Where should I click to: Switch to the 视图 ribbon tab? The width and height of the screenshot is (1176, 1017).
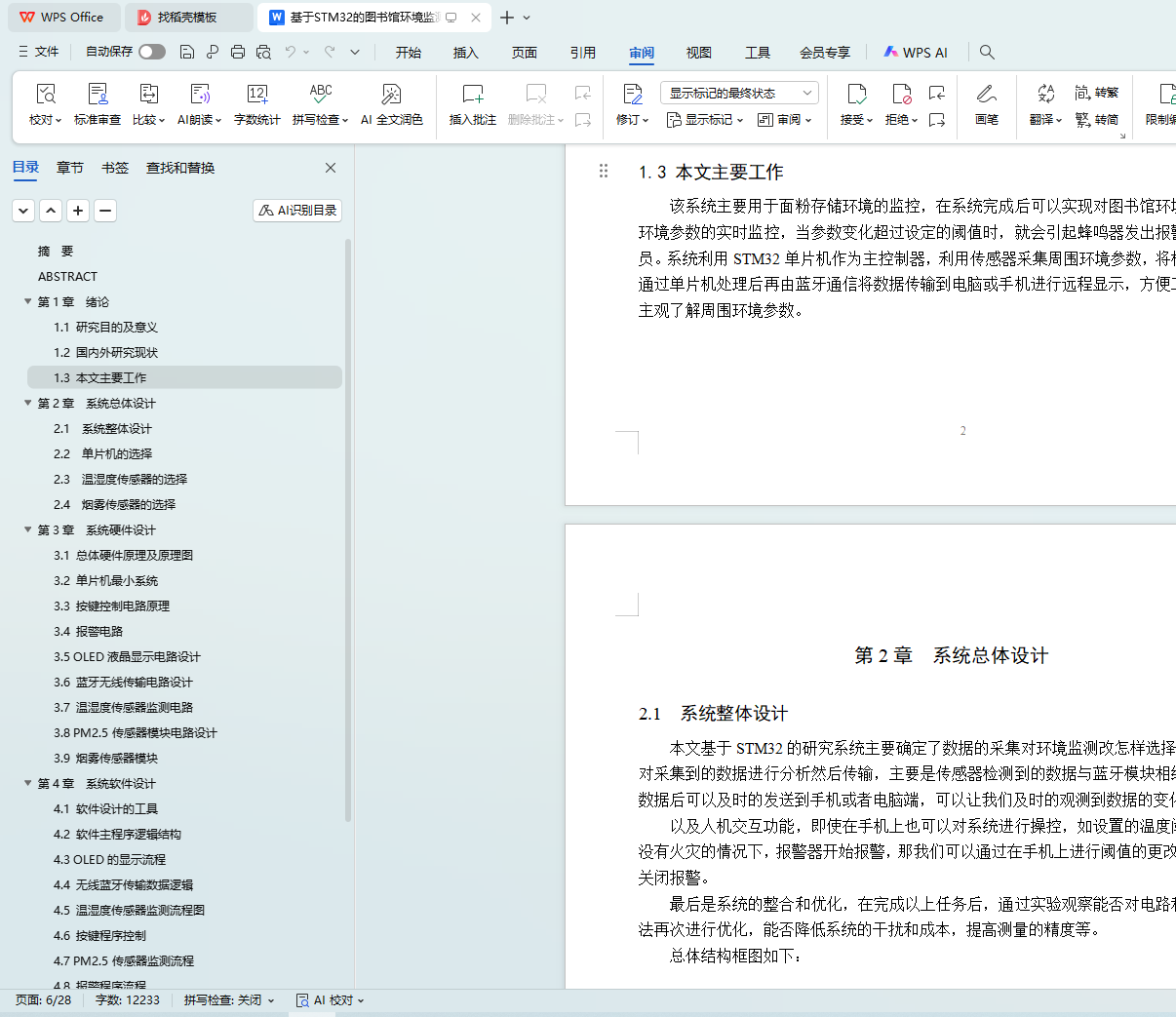pos(698,53)
